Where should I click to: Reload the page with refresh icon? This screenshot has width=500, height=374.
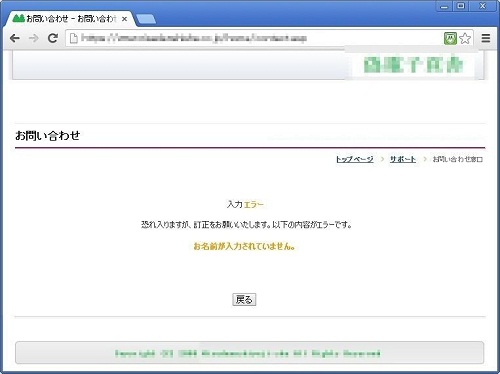pyautogui.click(x=53, y=38)
